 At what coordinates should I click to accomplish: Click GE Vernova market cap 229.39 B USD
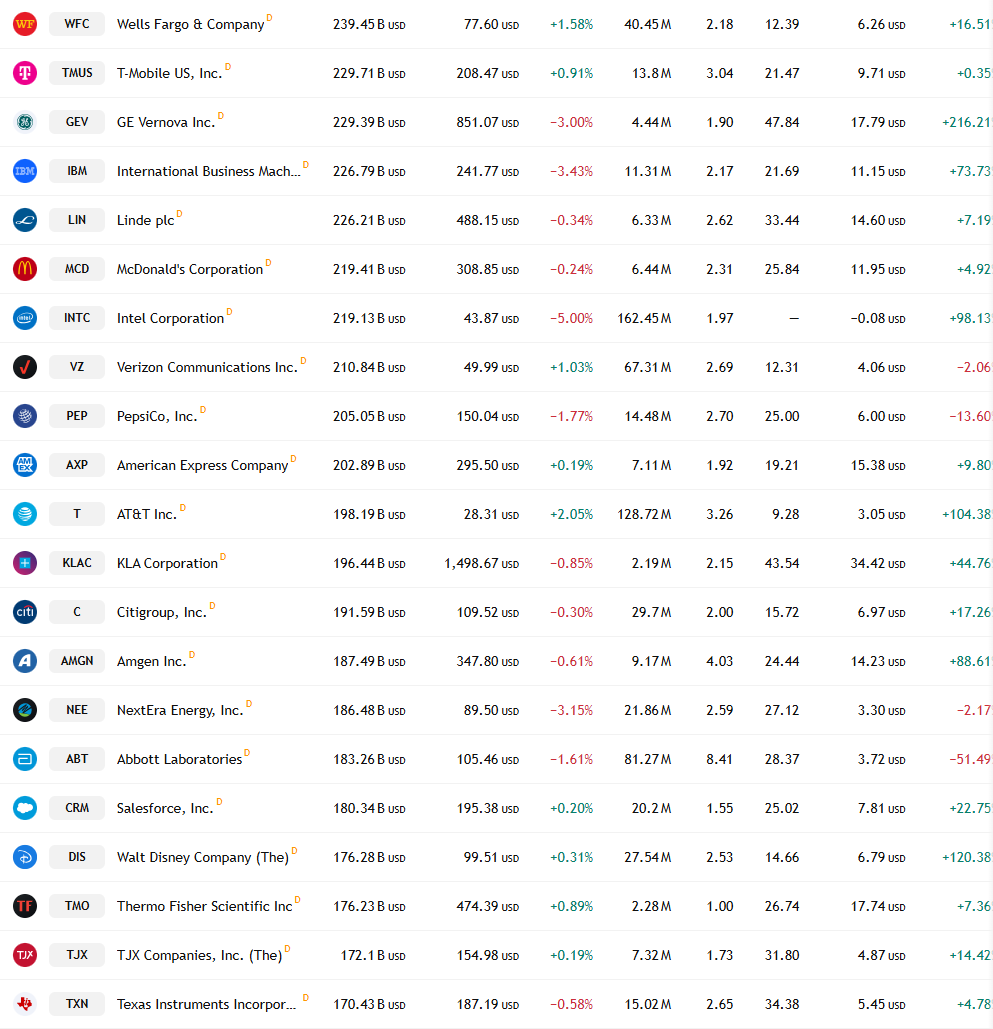click(x=369, y=123)
